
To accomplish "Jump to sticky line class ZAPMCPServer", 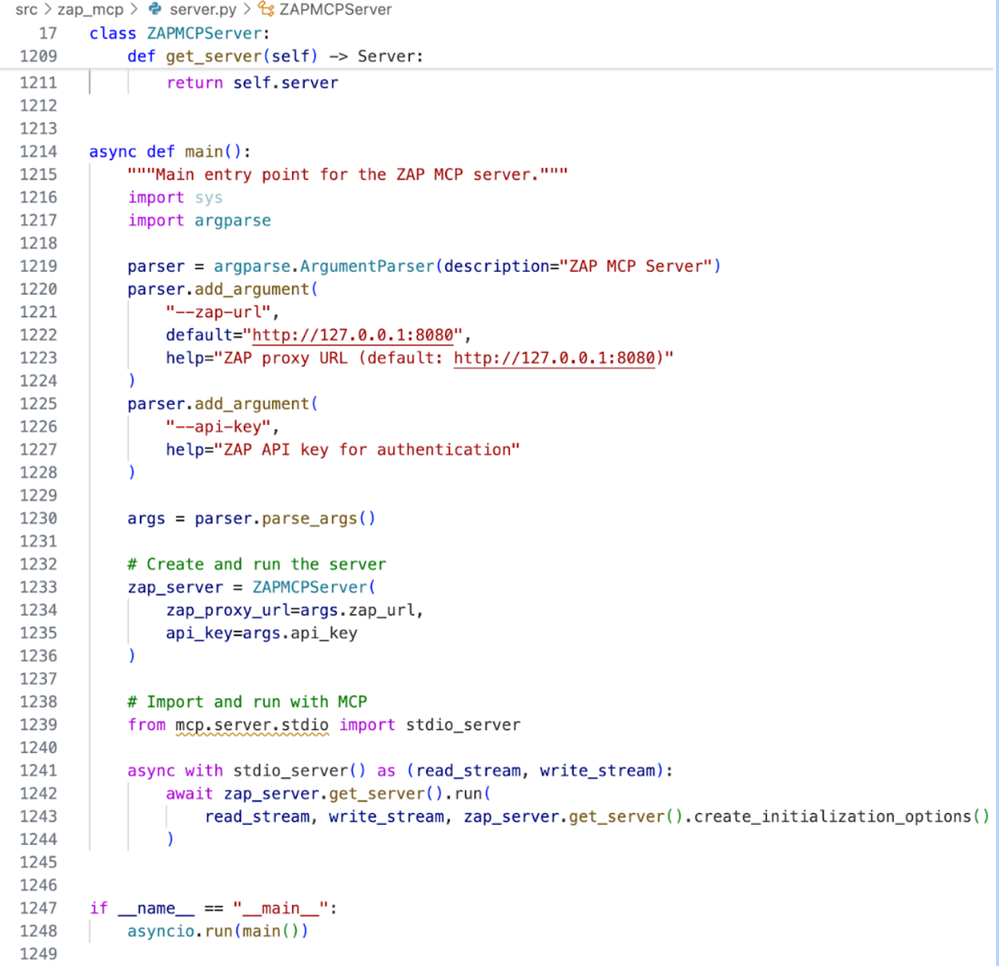I will (180, 33).
